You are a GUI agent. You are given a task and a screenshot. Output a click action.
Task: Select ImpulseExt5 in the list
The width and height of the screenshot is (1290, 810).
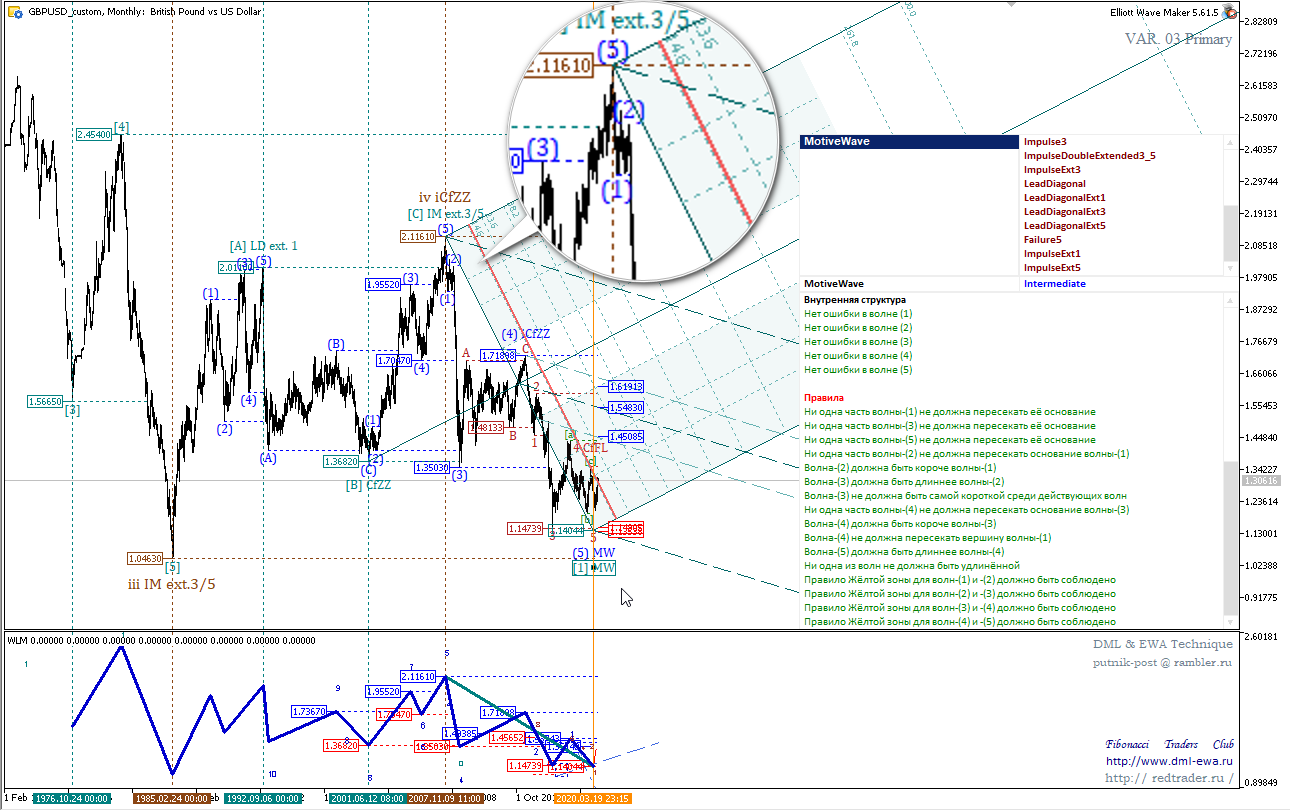click(1051, 268)
